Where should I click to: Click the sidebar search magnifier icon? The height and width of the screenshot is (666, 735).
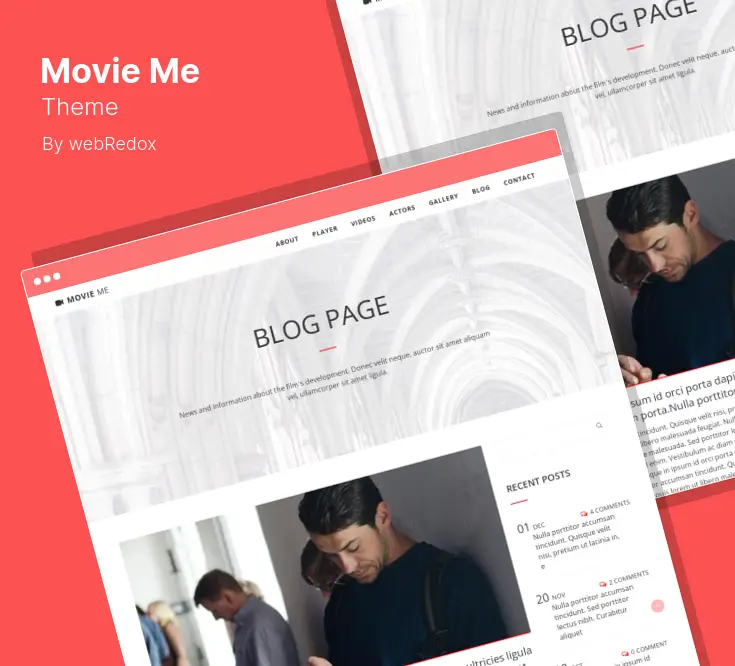[x=599, y=426]
